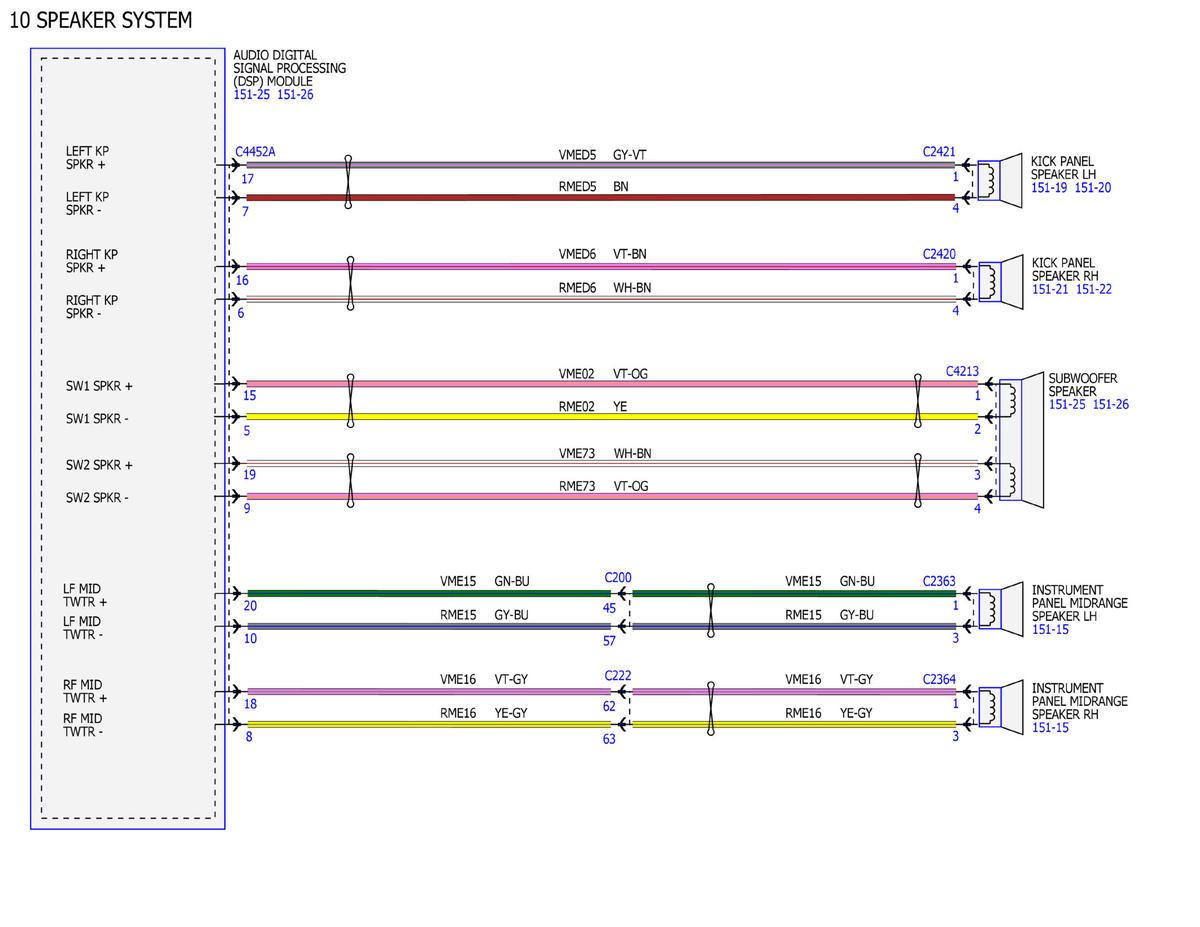1200x927 pixels.
Task: Follow the 151-20 link beside Kick Panel Speaker LH
Action: tap(1093, 187)
